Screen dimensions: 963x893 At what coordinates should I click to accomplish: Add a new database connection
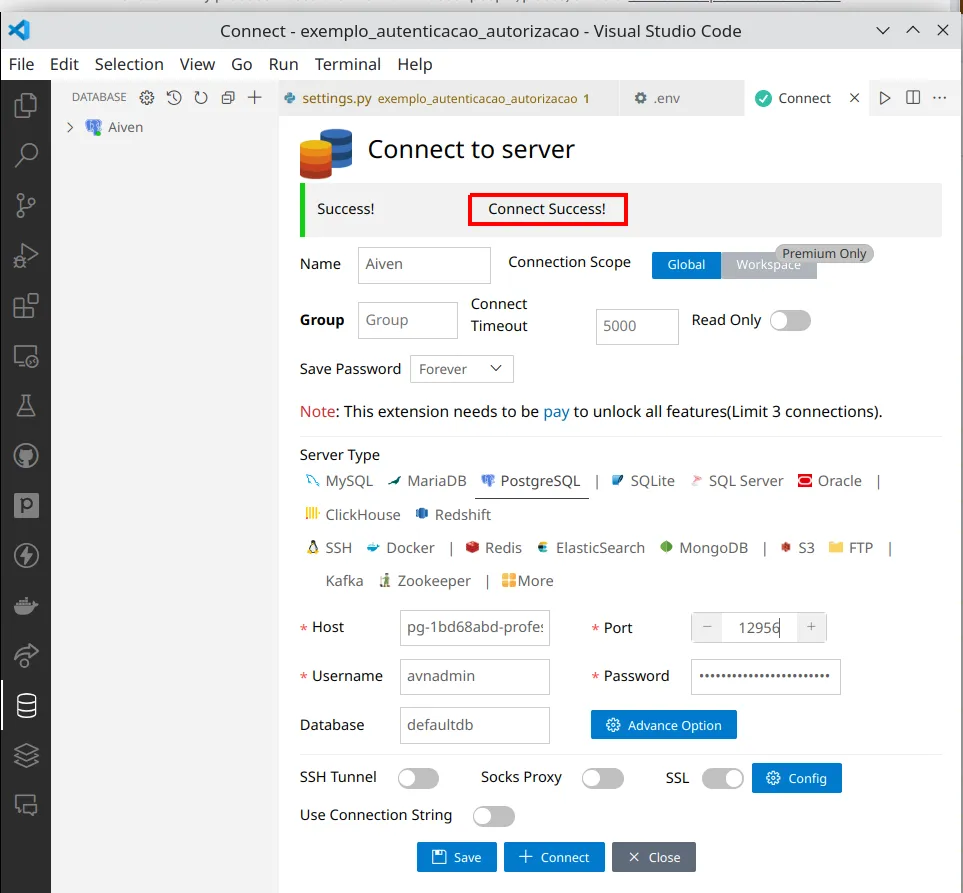(255, 98)
